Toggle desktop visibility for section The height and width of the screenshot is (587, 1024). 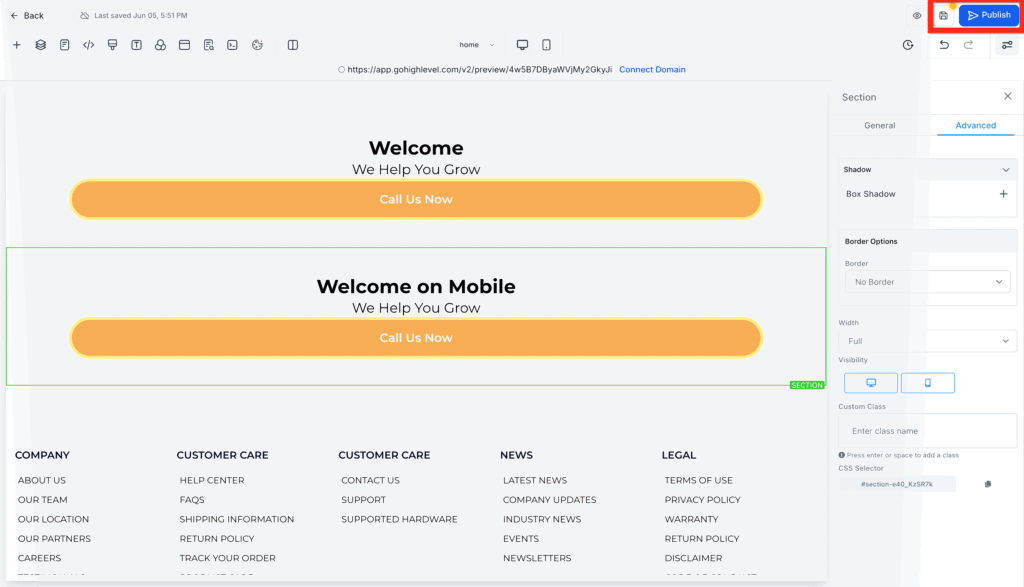click(x=870, y=383)
